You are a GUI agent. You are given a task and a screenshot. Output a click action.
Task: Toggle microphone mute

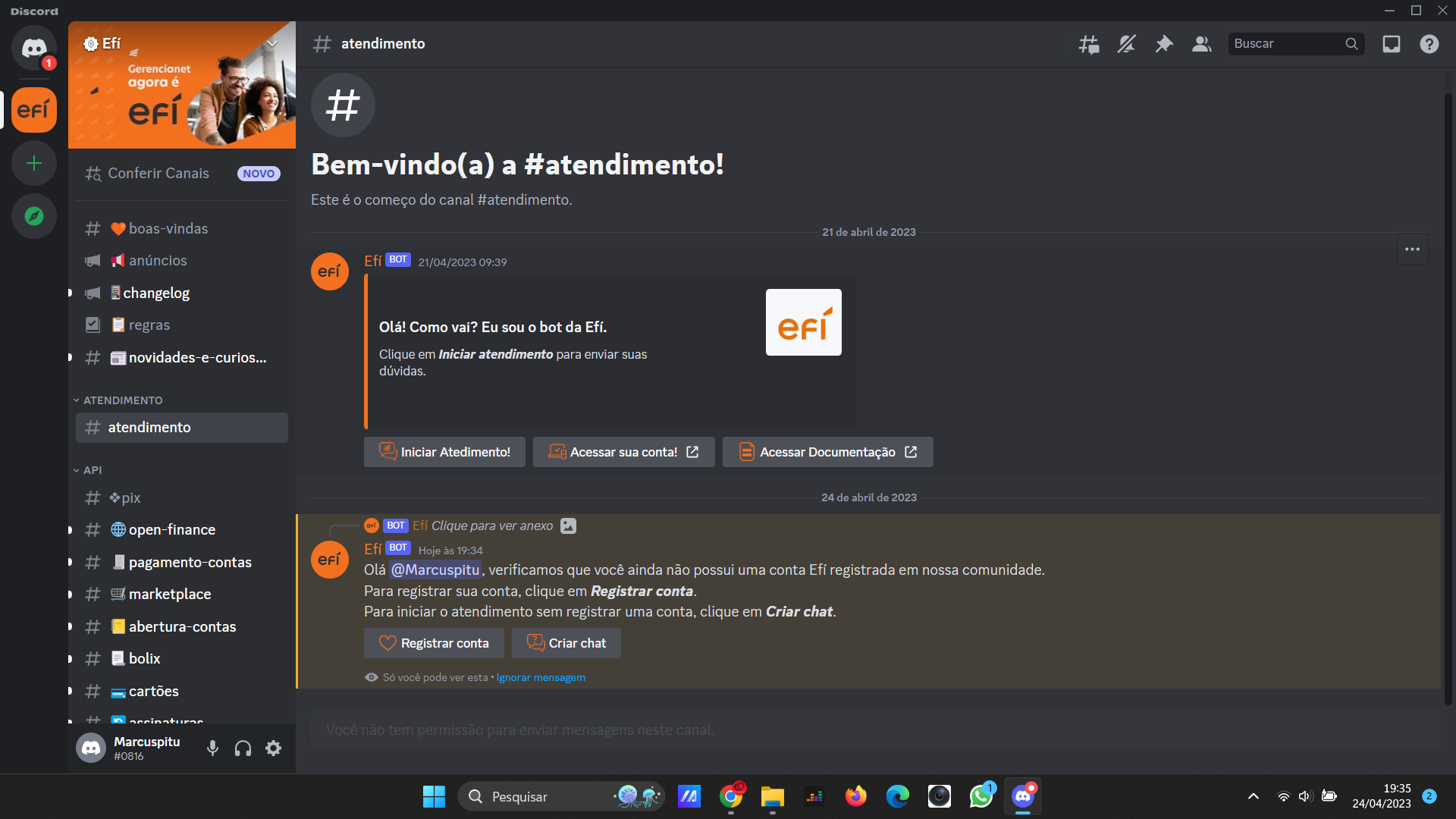[x=212, y=748]
